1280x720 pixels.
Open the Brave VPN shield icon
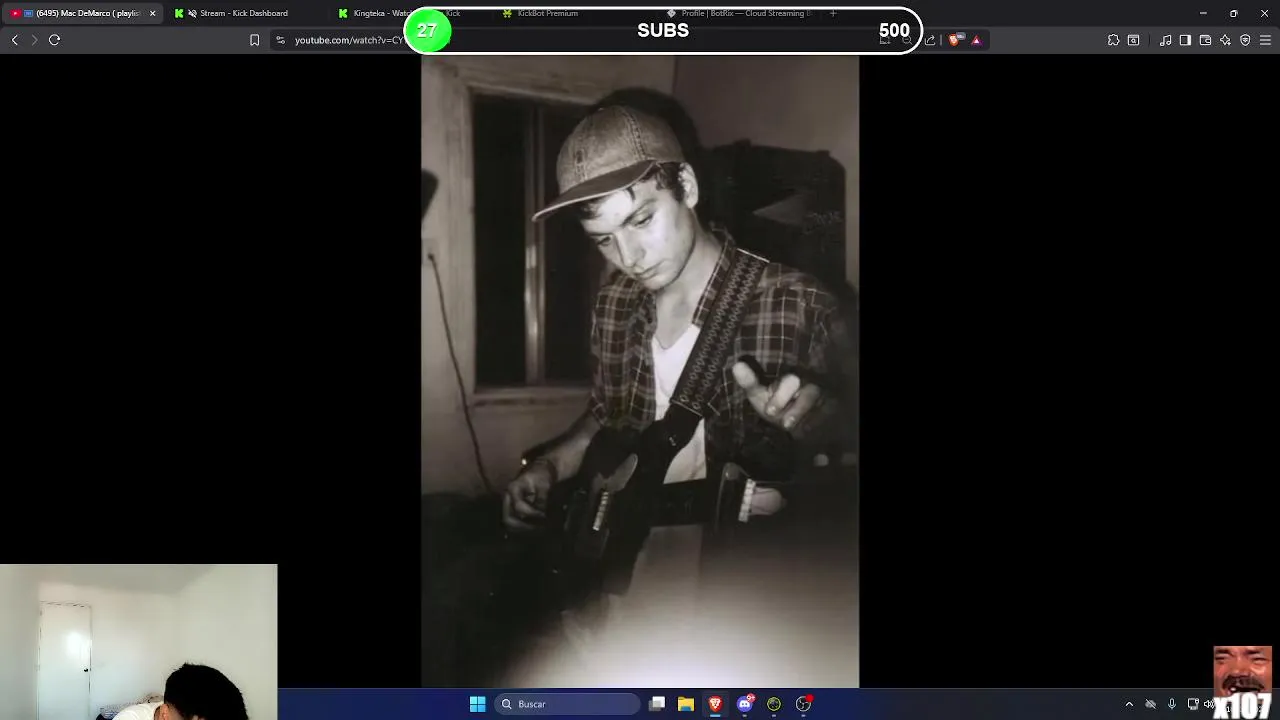[x=1245, y=40]
